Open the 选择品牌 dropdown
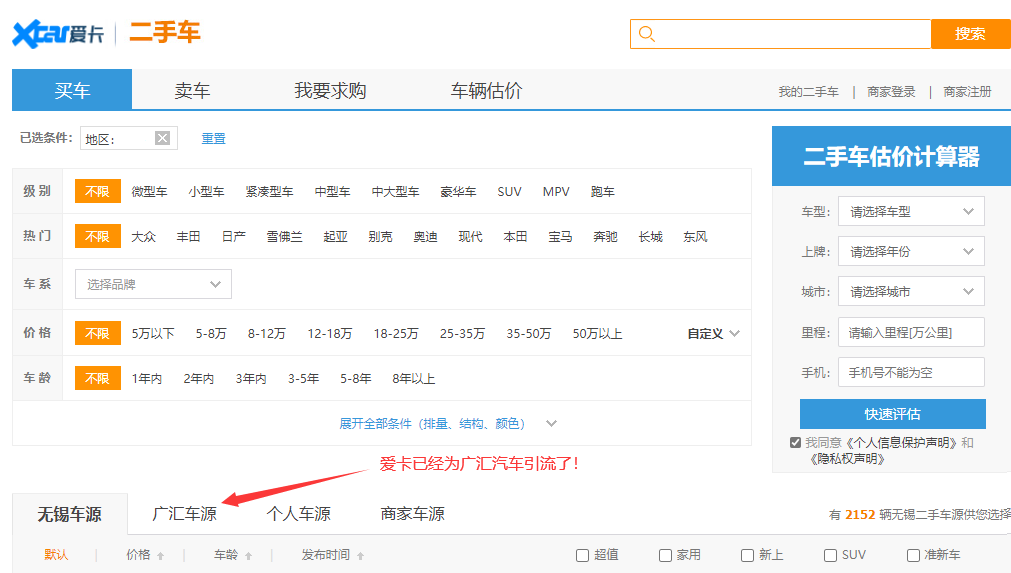Screen dimensions: 1011x573 tap(153, 284)
